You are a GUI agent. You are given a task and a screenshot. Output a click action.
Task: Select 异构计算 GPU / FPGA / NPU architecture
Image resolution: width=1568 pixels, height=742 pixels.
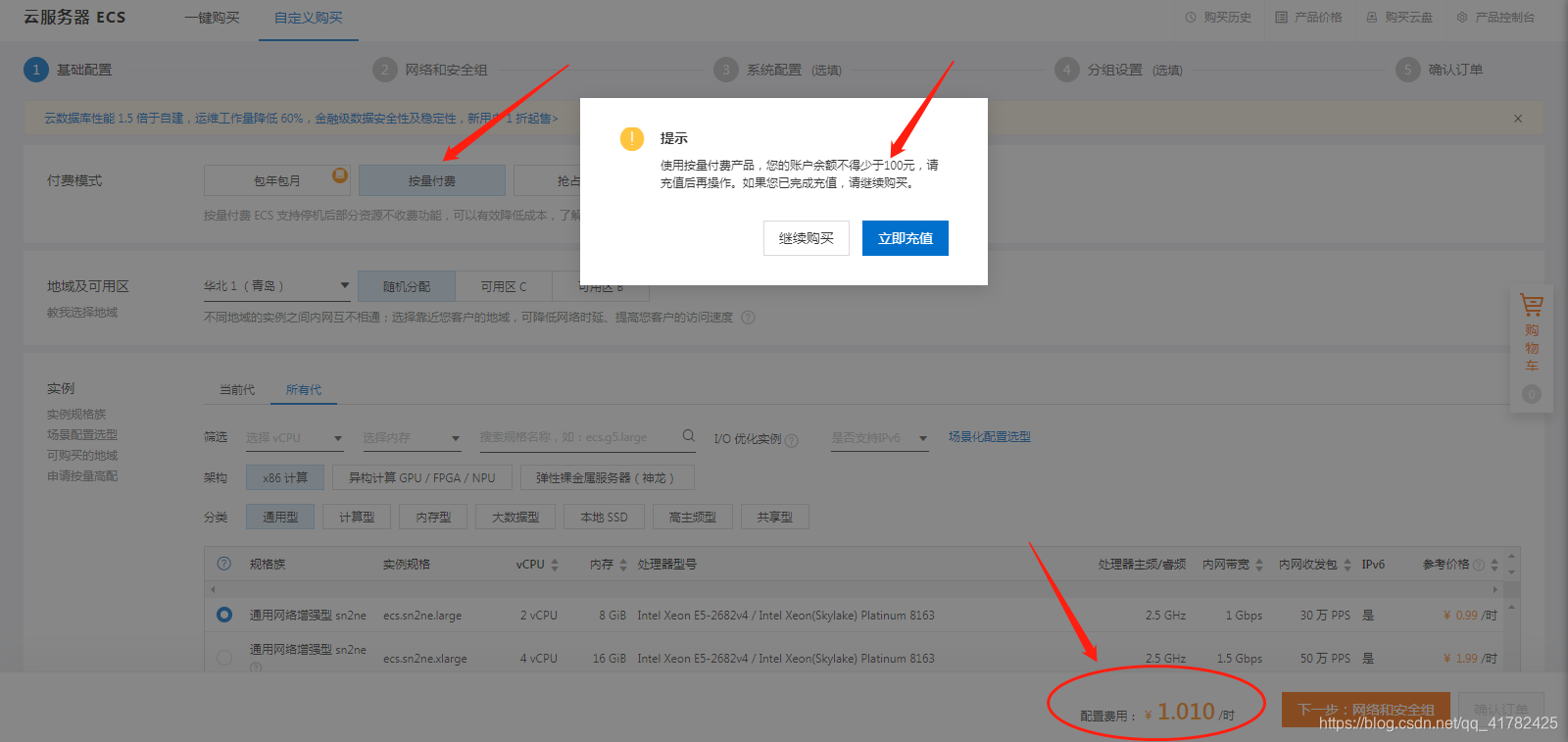pyautogui.click(x=422, y=478)
